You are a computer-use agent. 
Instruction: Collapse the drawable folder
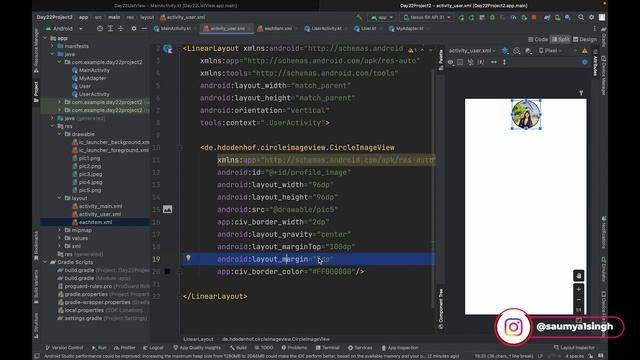click(x=60, y=134)
